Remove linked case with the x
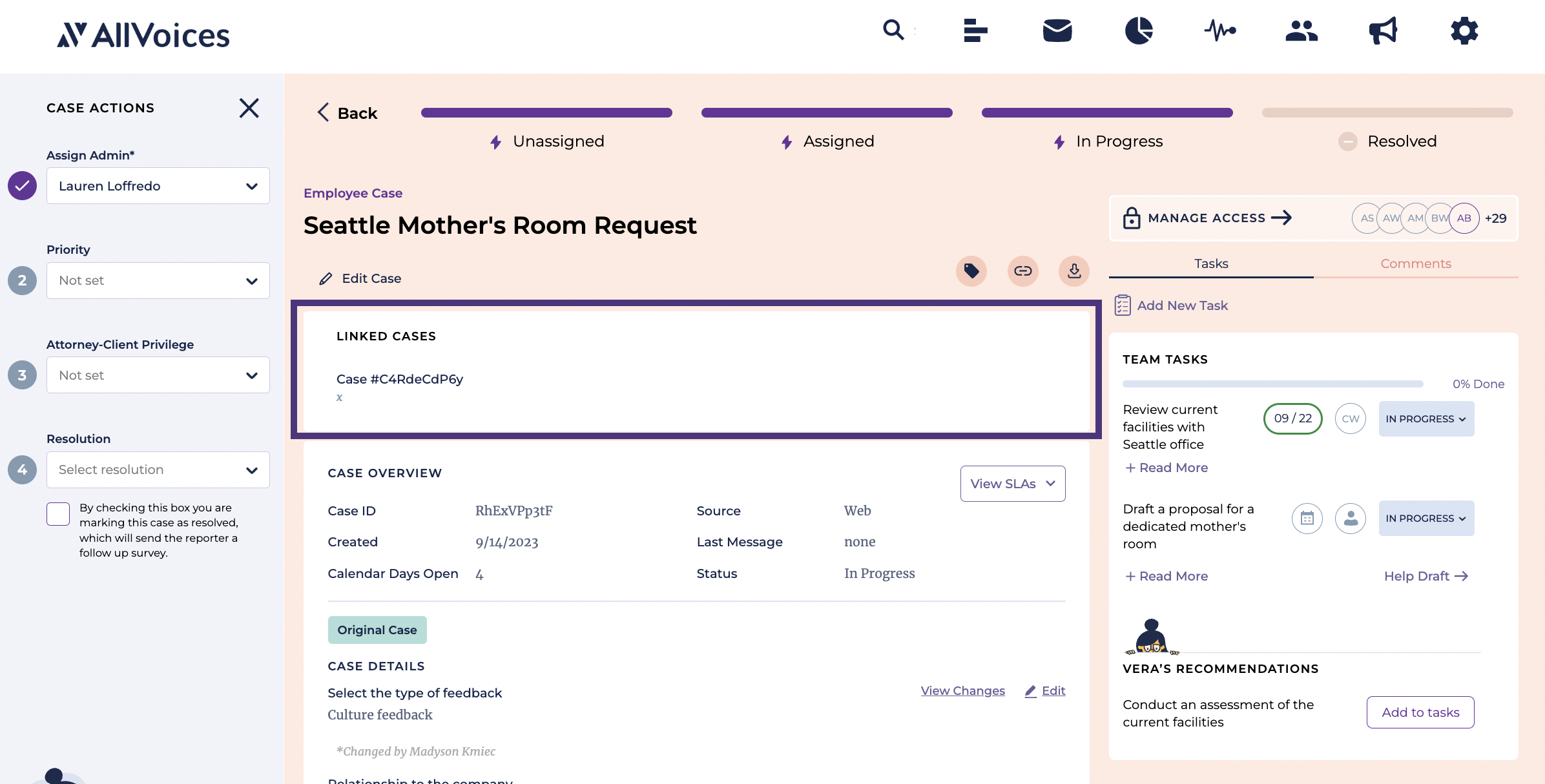The height and width of the screenshot is (784, 1545). point(339,397)
